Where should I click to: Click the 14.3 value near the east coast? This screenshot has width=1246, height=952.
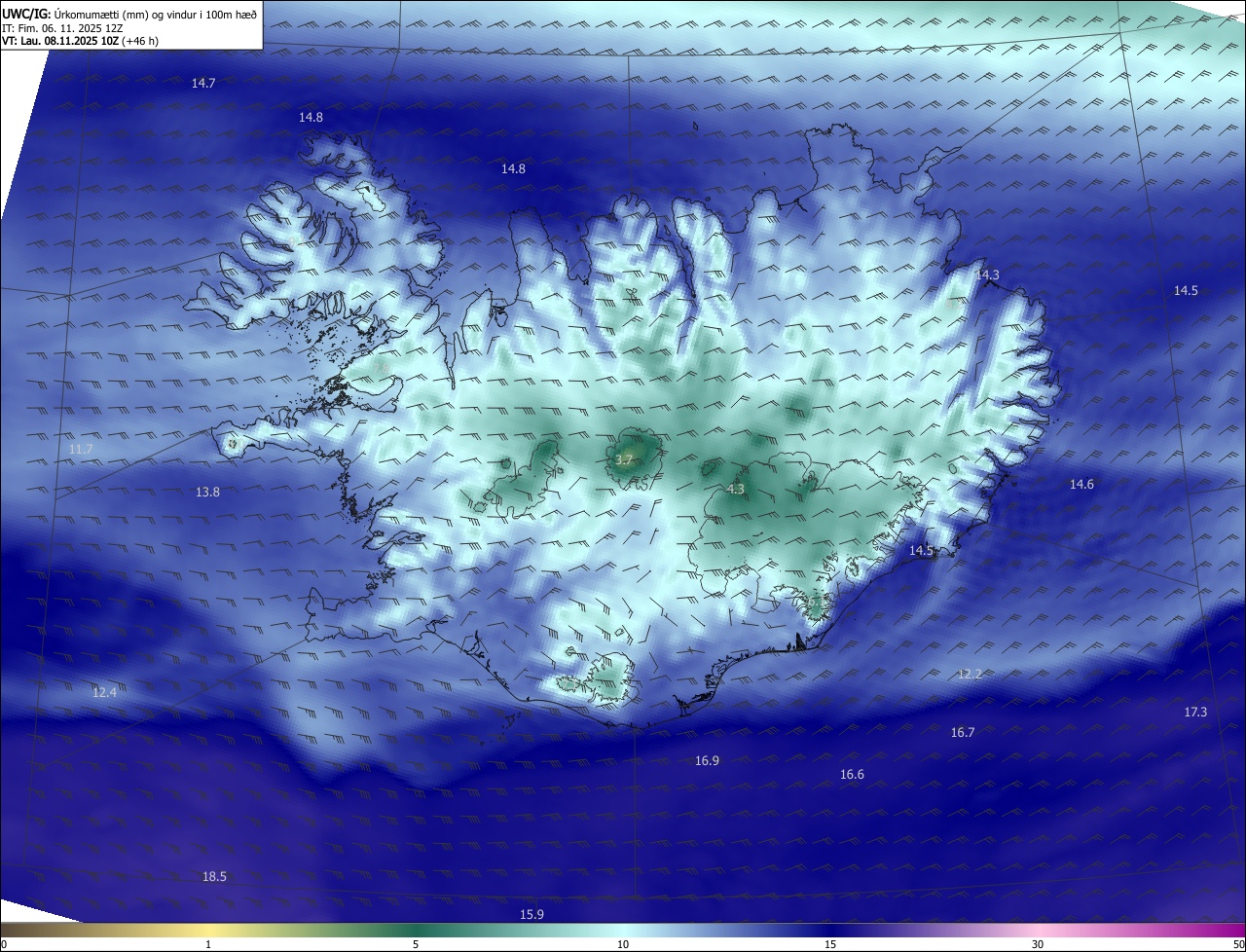(x=987, y=275)
